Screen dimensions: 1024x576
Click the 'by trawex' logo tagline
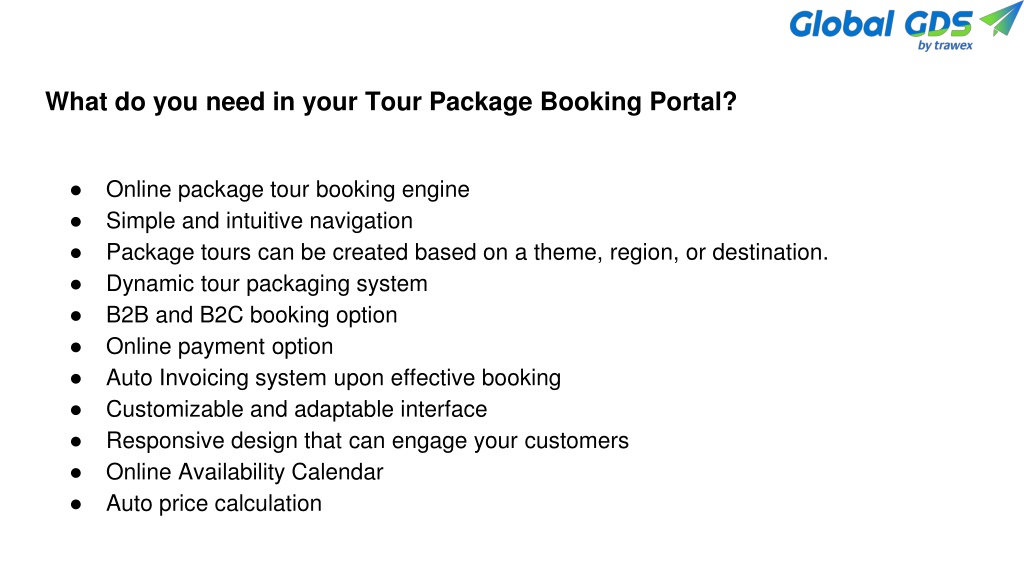click(x=945, y=46)
